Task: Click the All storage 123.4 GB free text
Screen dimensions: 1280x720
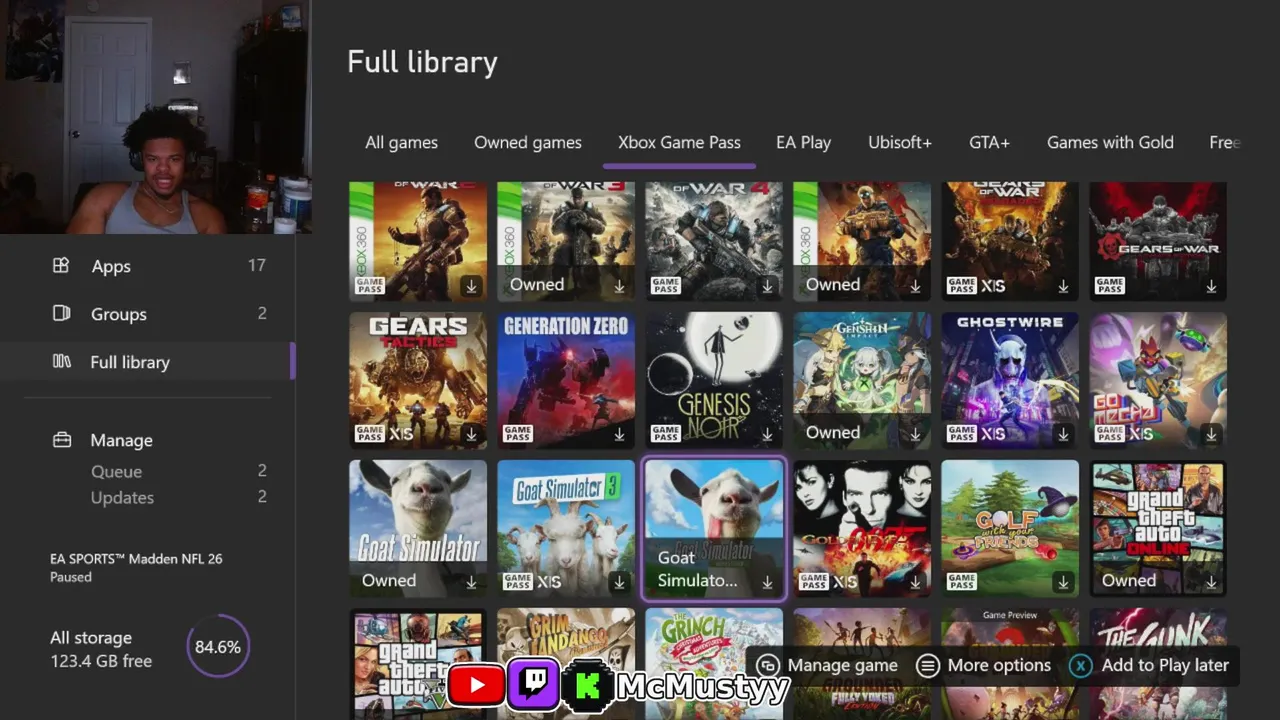Action: point(101,649)
